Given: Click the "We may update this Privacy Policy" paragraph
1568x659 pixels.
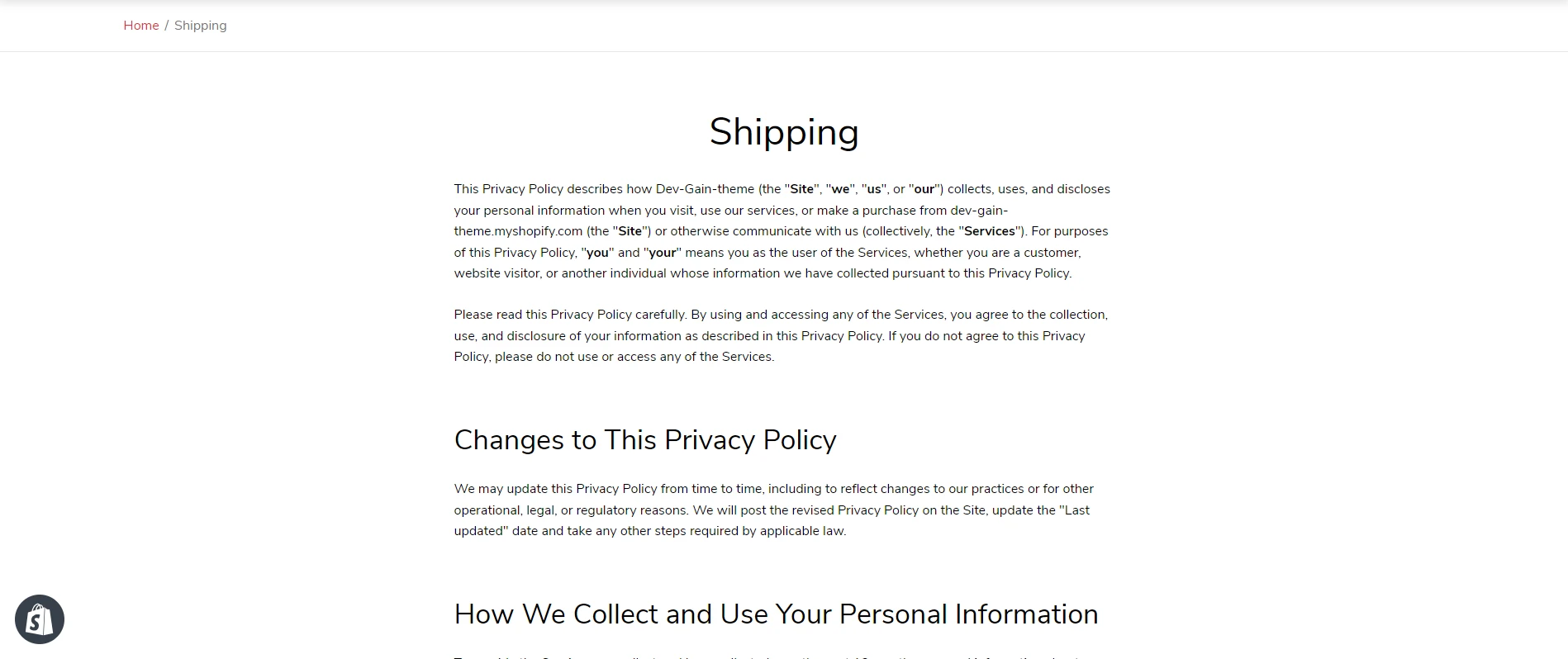Looking at the screenshot, I should tap(774, 510).
